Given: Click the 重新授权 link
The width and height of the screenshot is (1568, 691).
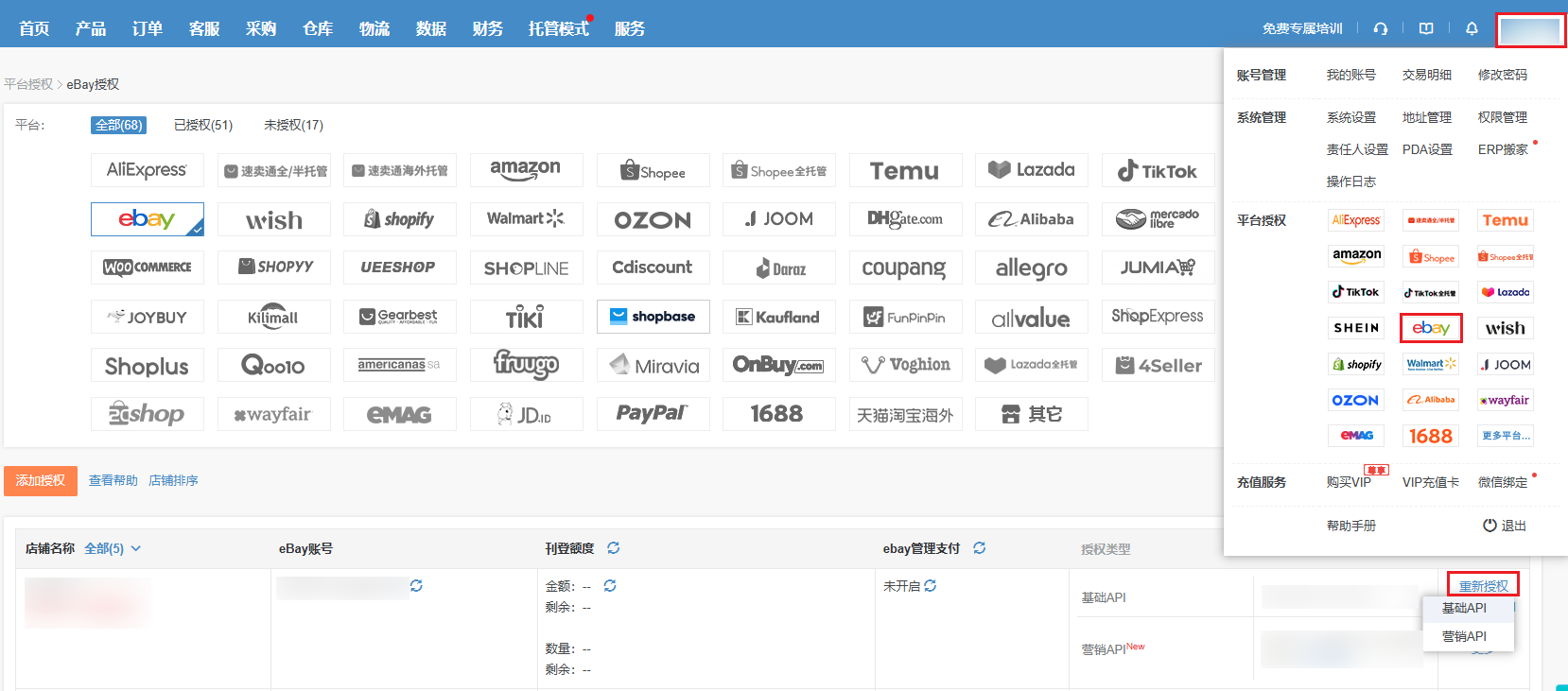Looking at the screenshot, I should point(1483,586).
